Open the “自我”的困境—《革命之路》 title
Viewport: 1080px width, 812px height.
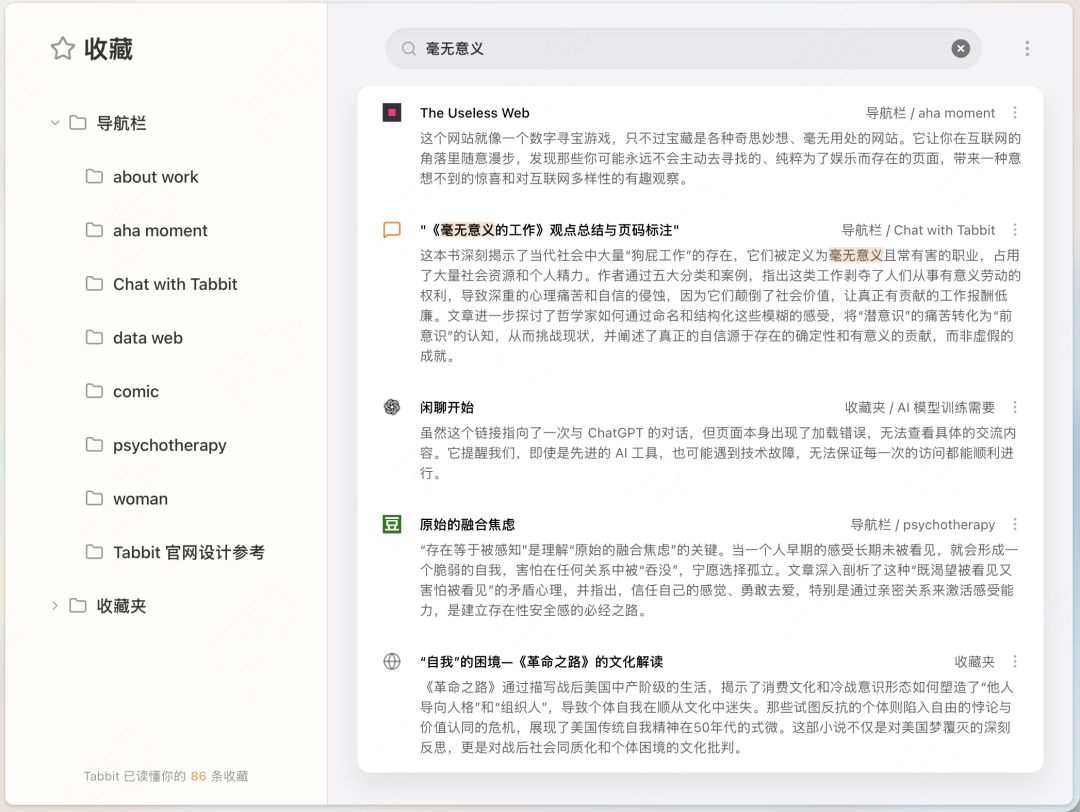tap(541, 662)
